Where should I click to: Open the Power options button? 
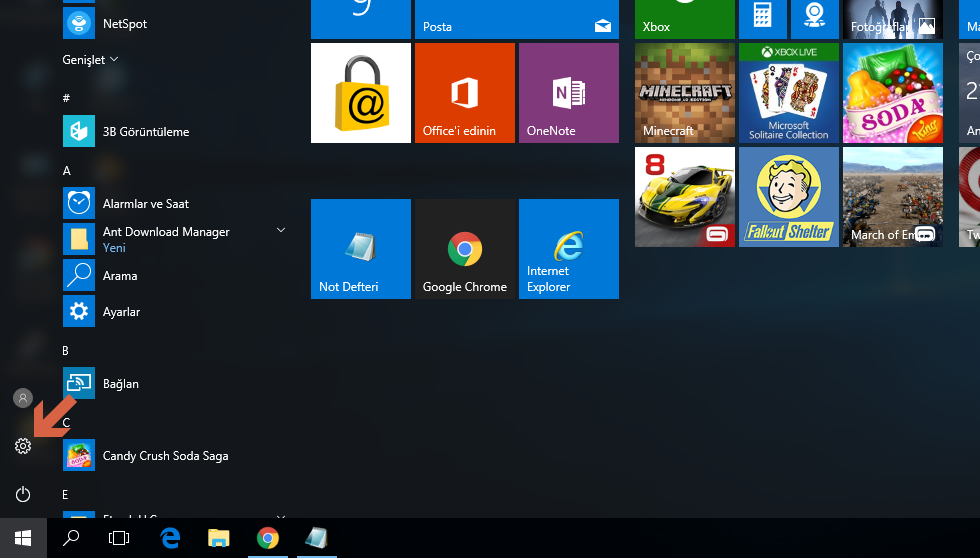(23, 494)
